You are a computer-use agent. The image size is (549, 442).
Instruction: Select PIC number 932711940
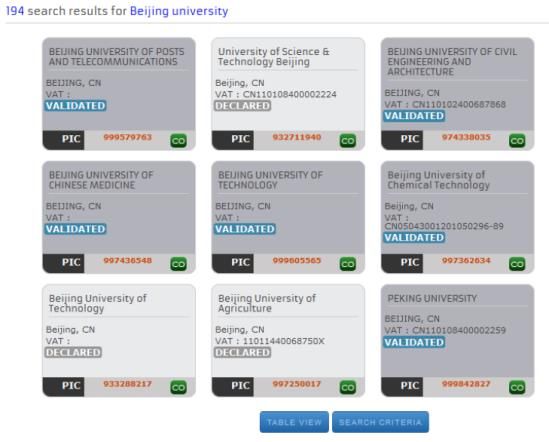(297, 137)
